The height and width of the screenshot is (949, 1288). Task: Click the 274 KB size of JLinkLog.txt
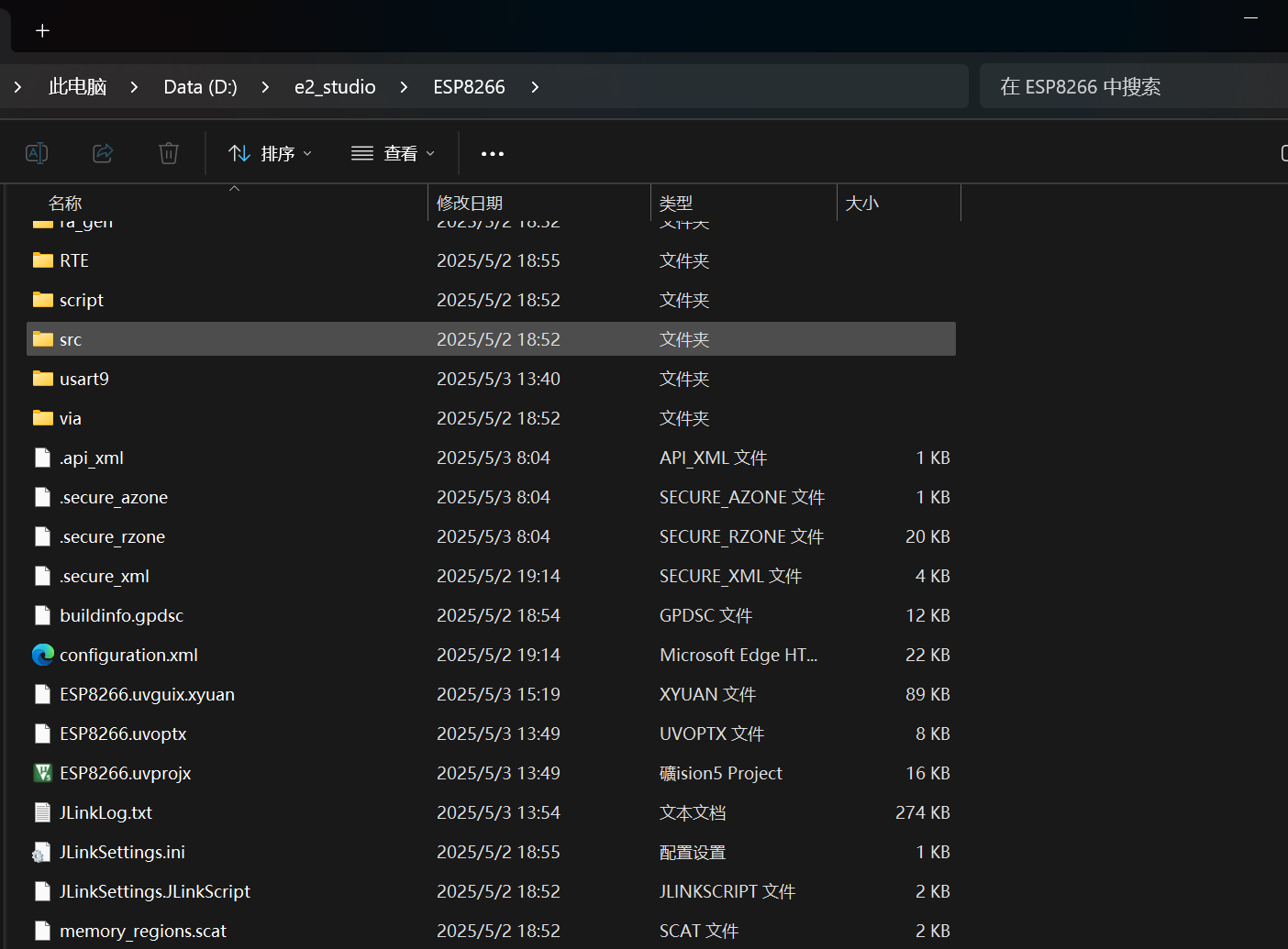coord(923,812)
